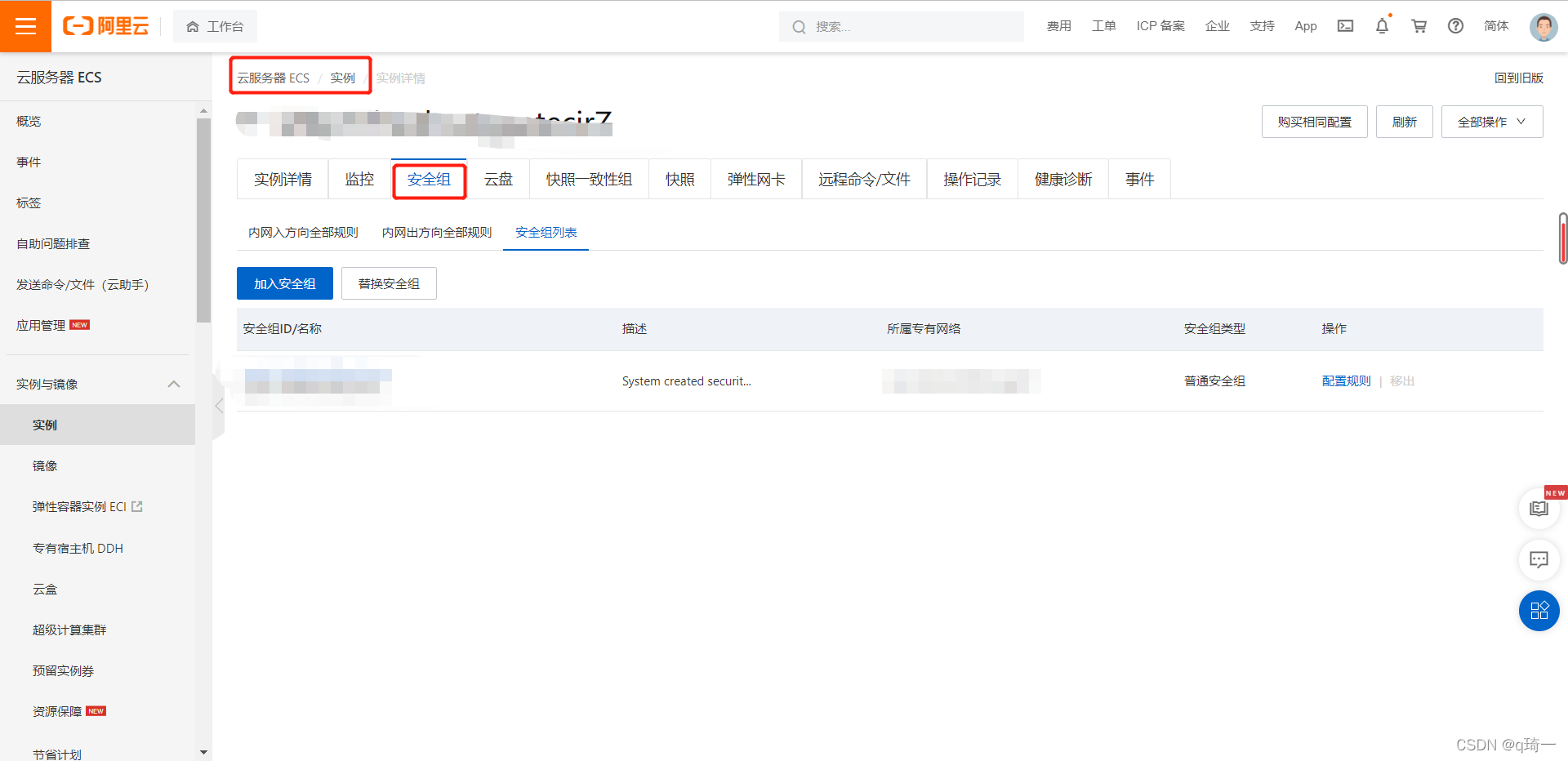Image resolution: width=1568 pixels, height=761 pixels.
Task: Open the 快照 tab
Action: point(679,179)
